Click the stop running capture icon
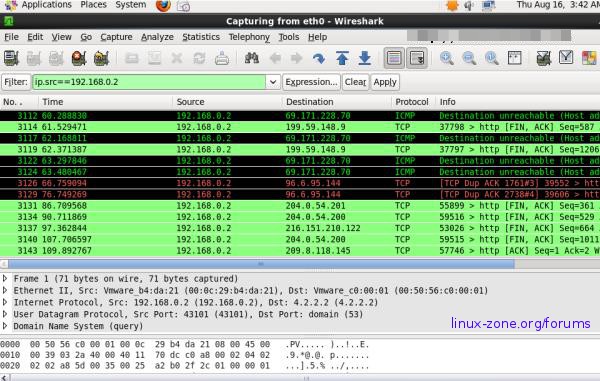 click(x=79, y=59)
